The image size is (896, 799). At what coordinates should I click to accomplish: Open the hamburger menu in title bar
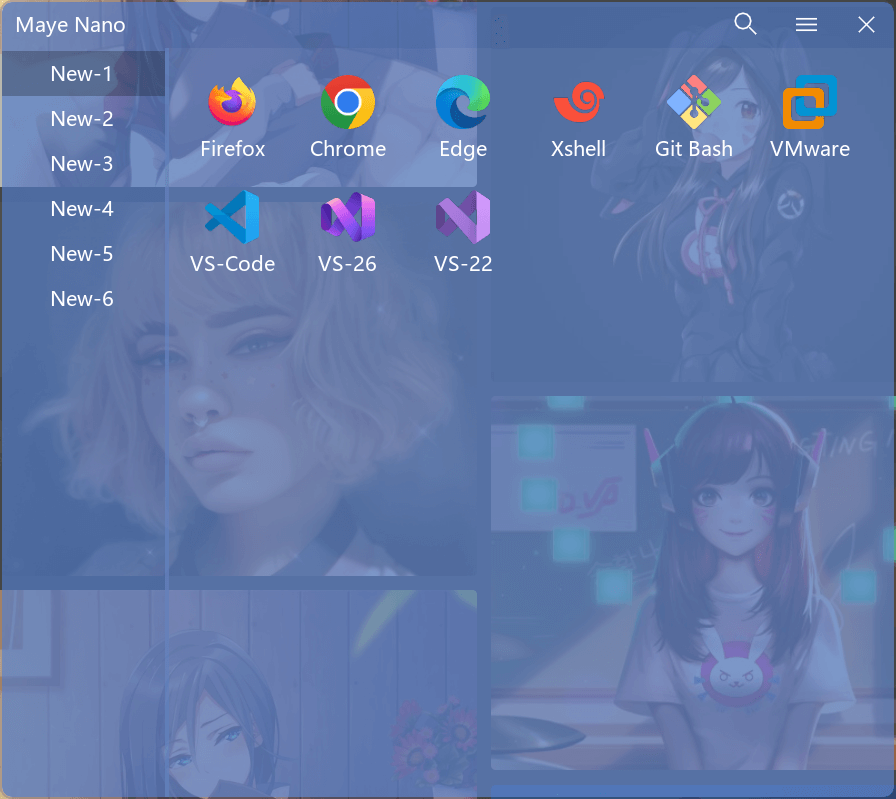[806, 25]
